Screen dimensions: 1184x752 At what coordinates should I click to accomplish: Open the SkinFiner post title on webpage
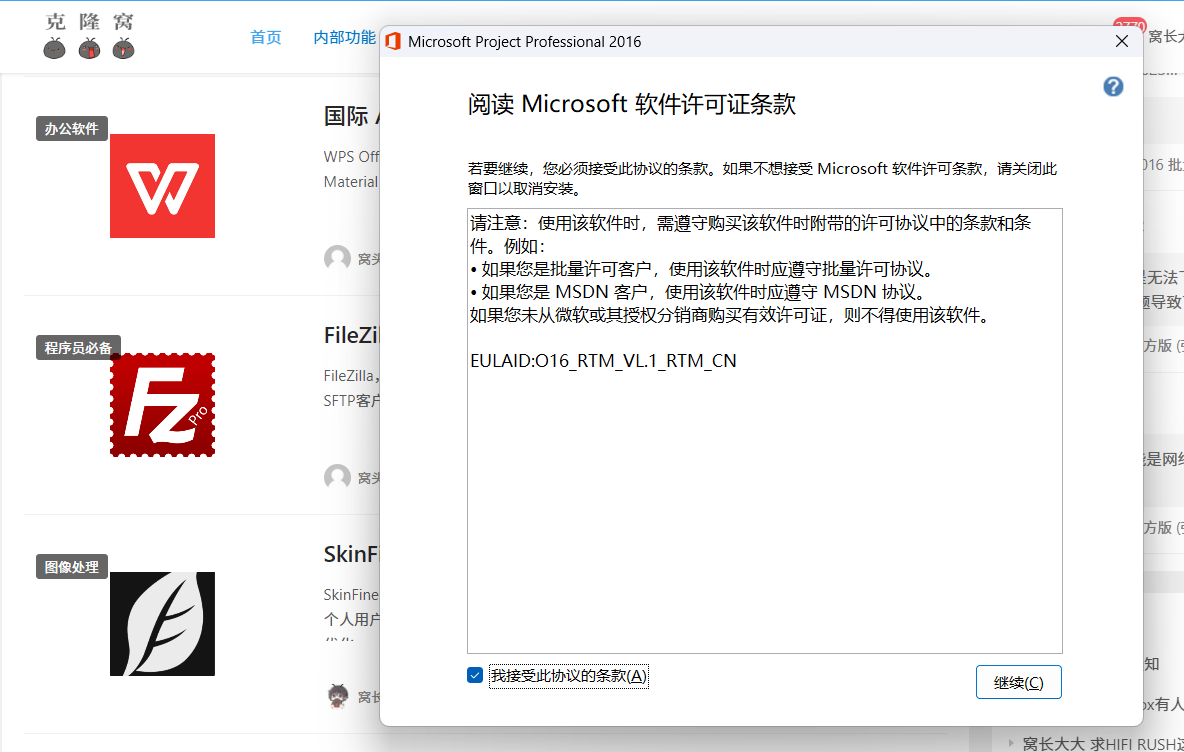pyautogui.click(x=351, y=554)
